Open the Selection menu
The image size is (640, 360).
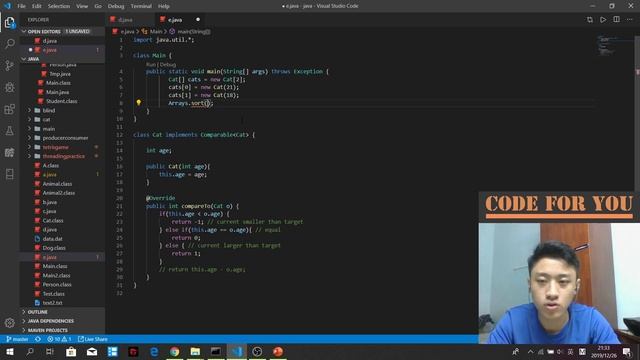pyautogui.click(x=59, y=6)
